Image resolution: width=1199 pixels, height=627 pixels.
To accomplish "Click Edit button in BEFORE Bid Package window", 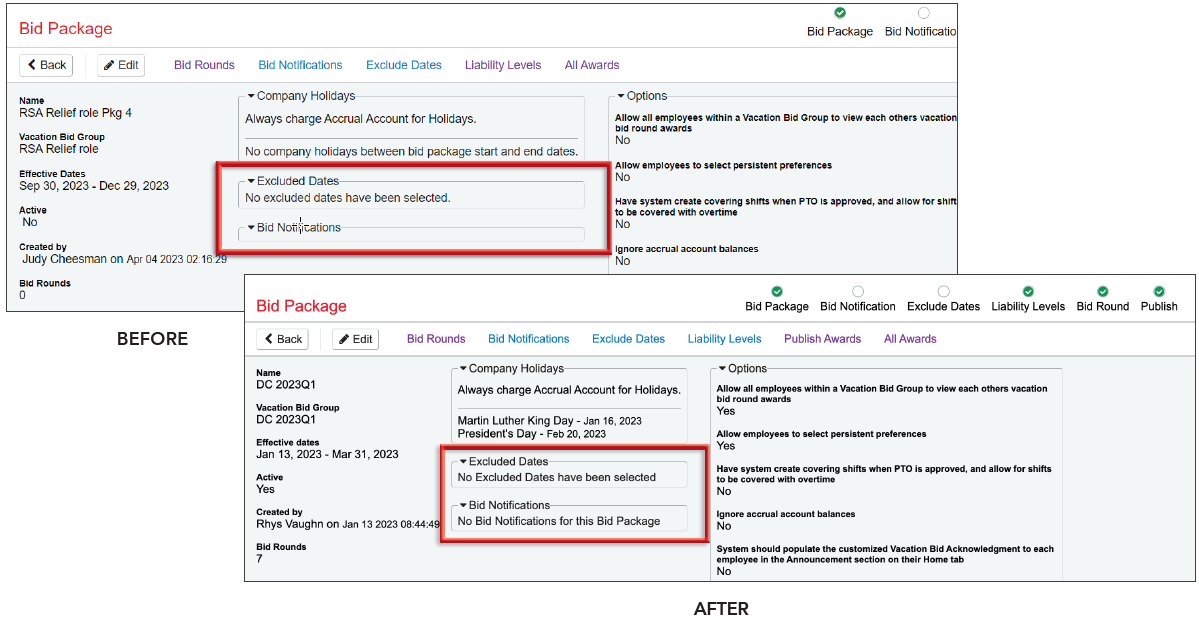I will pos(121,65).
